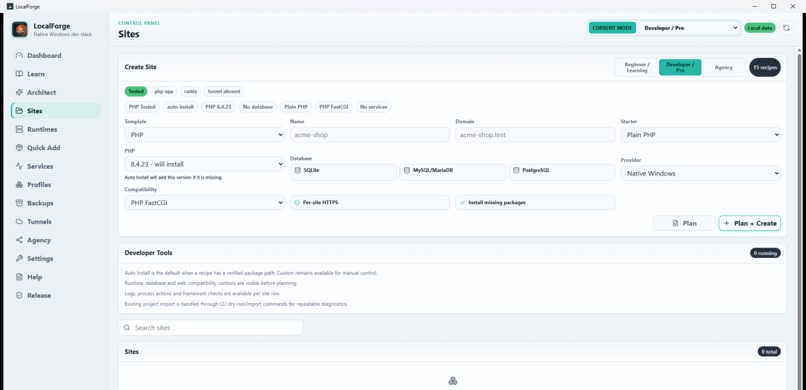Toggle the MySQL/MariaDB database option
806x390 pixels.
click(x=452, y=172)
